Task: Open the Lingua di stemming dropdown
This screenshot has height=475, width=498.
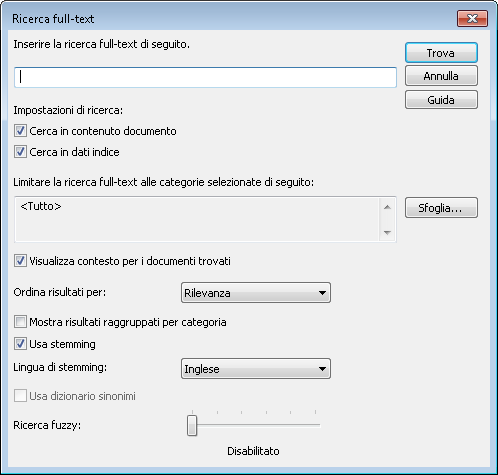Action: (x=256, y=369)
